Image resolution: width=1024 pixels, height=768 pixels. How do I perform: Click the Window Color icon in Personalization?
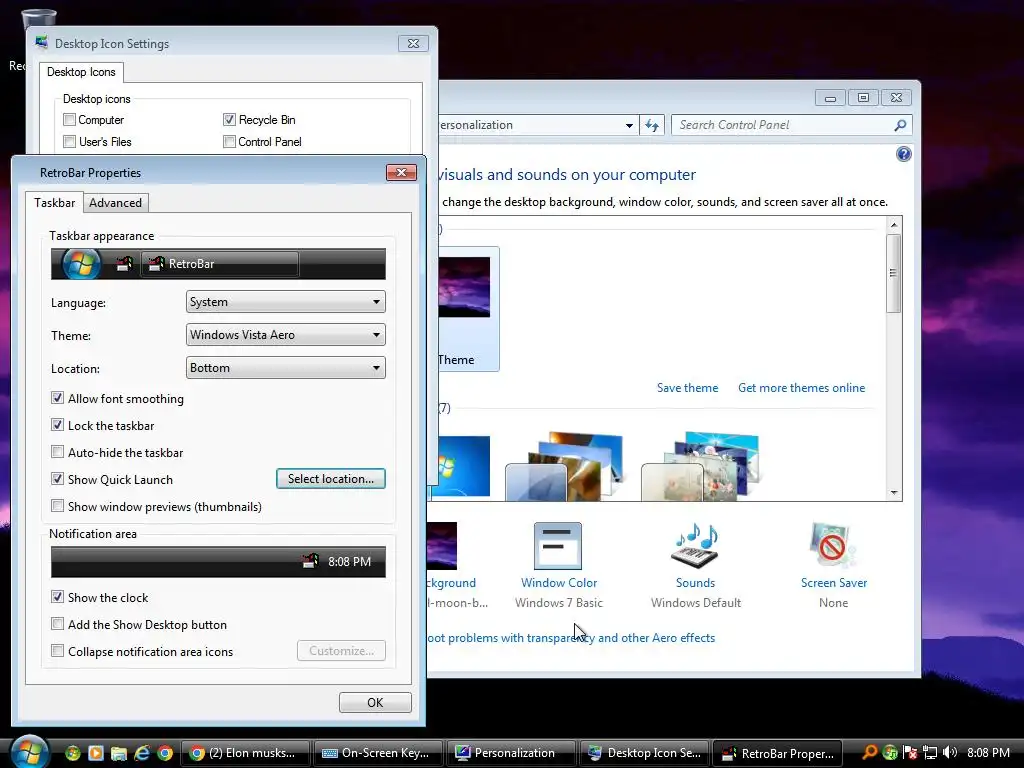[558, 546]
